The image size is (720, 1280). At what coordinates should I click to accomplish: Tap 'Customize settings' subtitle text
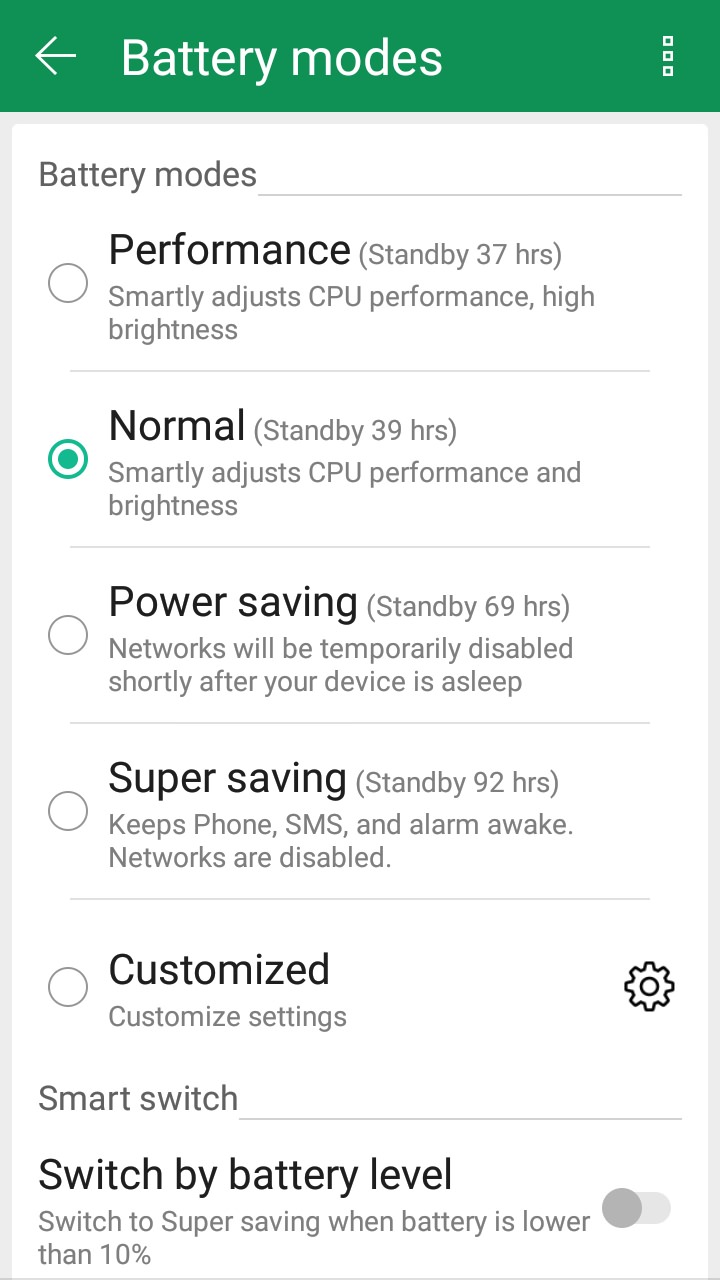click(x=227, y=1017)
